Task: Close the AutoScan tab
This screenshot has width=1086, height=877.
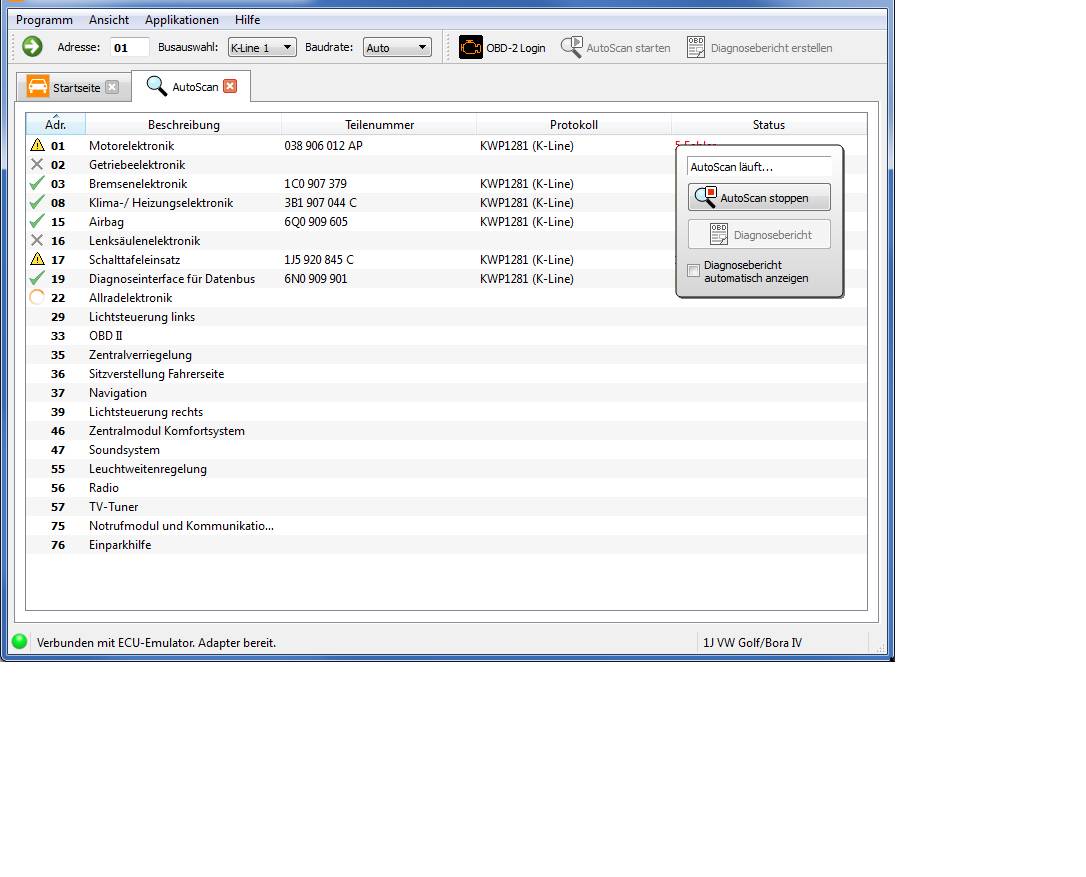Action: coord(230,86)
